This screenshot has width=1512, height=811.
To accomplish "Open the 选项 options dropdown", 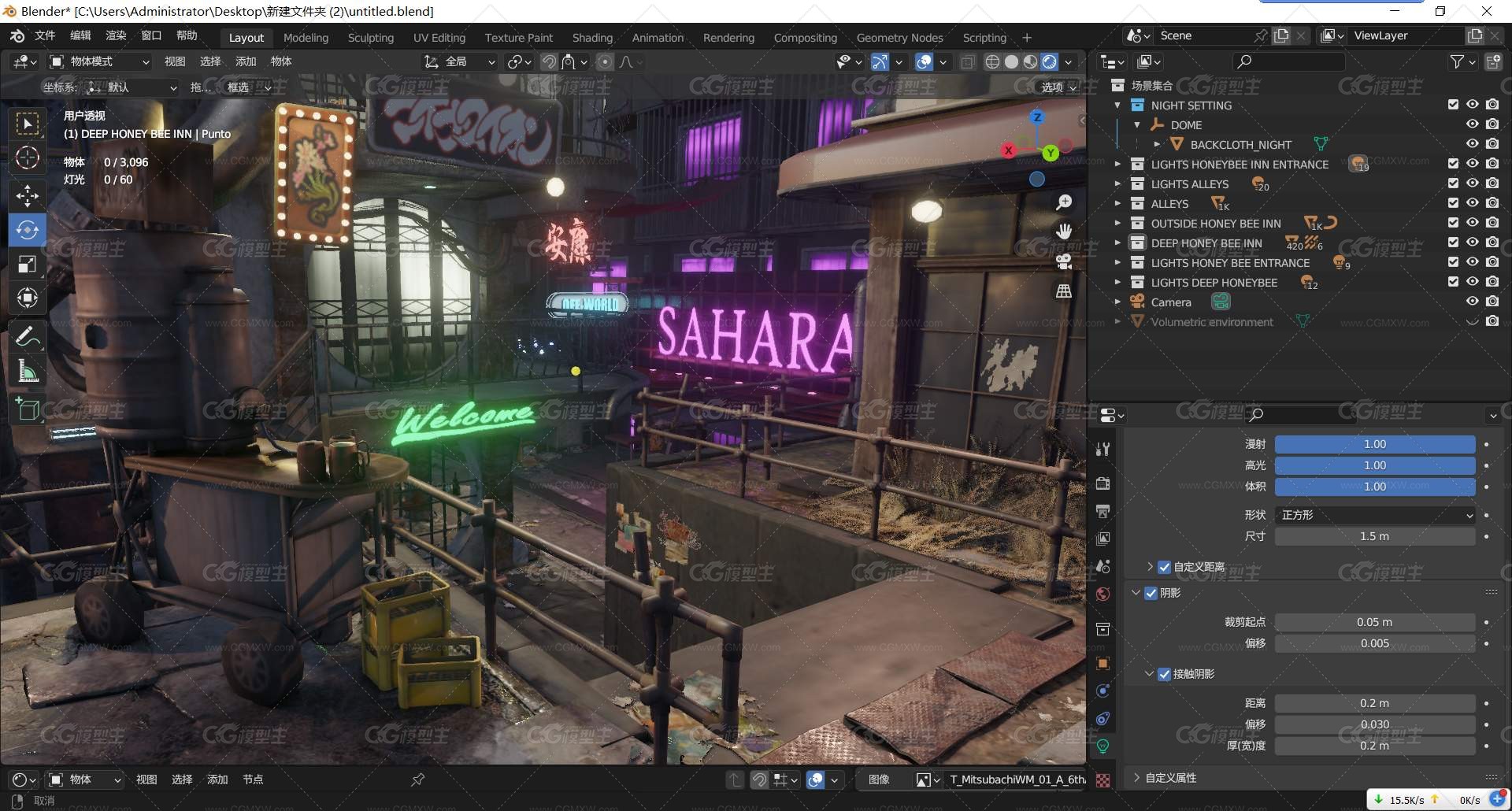I will coord(1059,87).
